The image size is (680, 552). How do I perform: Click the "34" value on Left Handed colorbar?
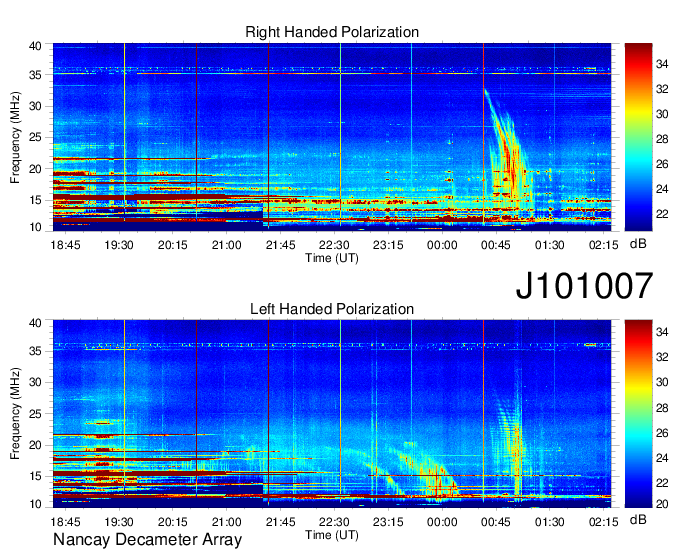click(x=662, y=332)
